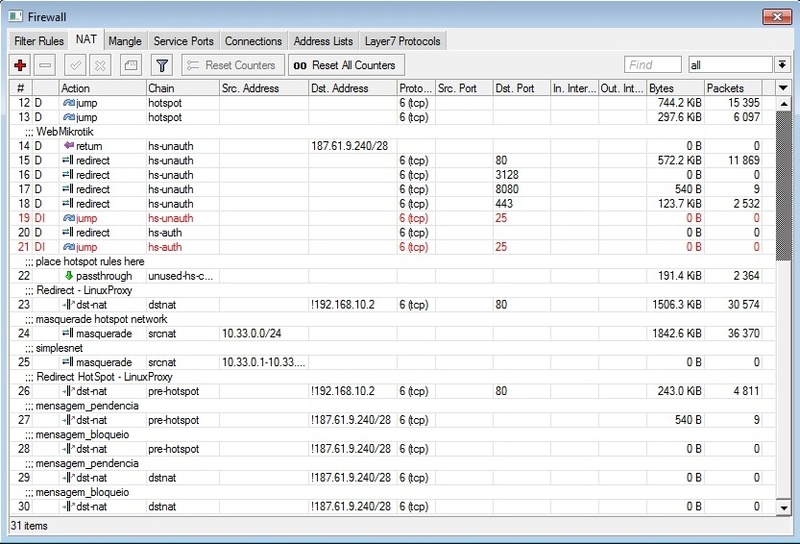Image resolution: width=800 pixels, height=544 pixels.
Task: Open the Service Ports tab
Action: click(x=184, y=41)
